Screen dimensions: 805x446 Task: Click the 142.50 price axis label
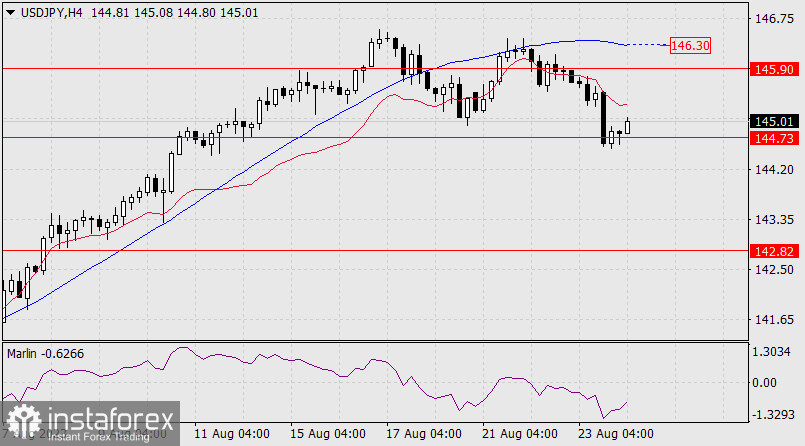click(x=774, y=269)
